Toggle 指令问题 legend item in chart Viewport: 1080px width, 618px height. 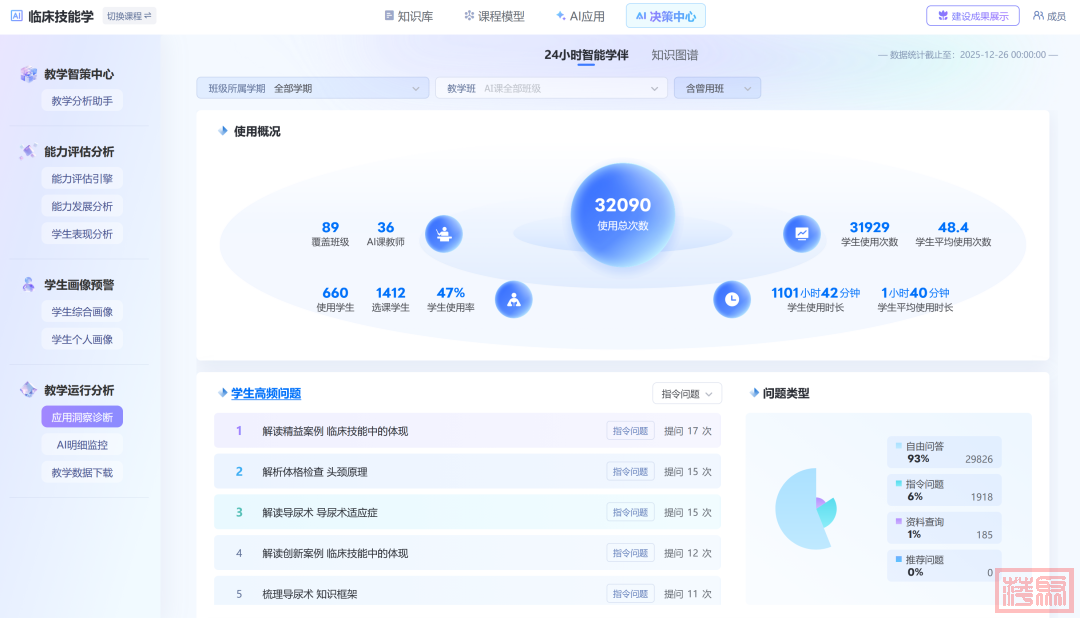[x=924, y=484]
